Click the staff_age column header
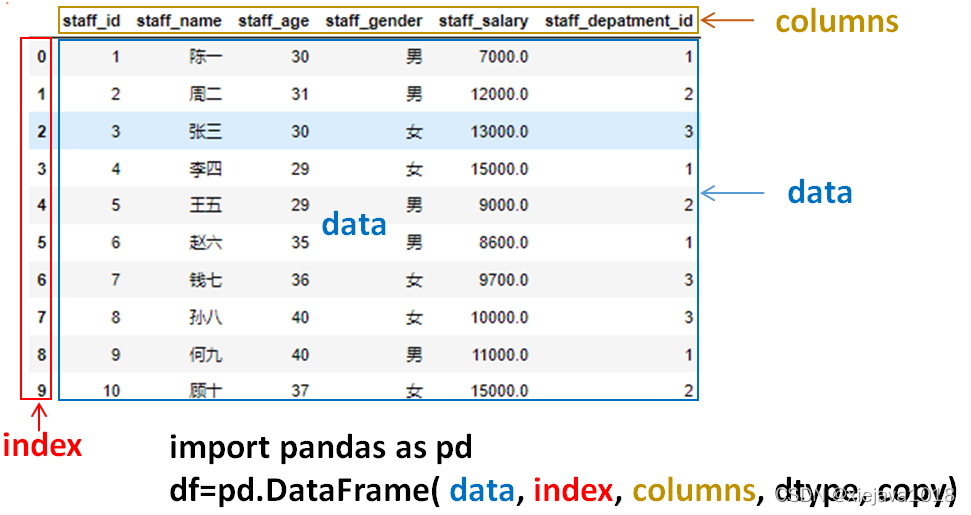 coord(273,22)
